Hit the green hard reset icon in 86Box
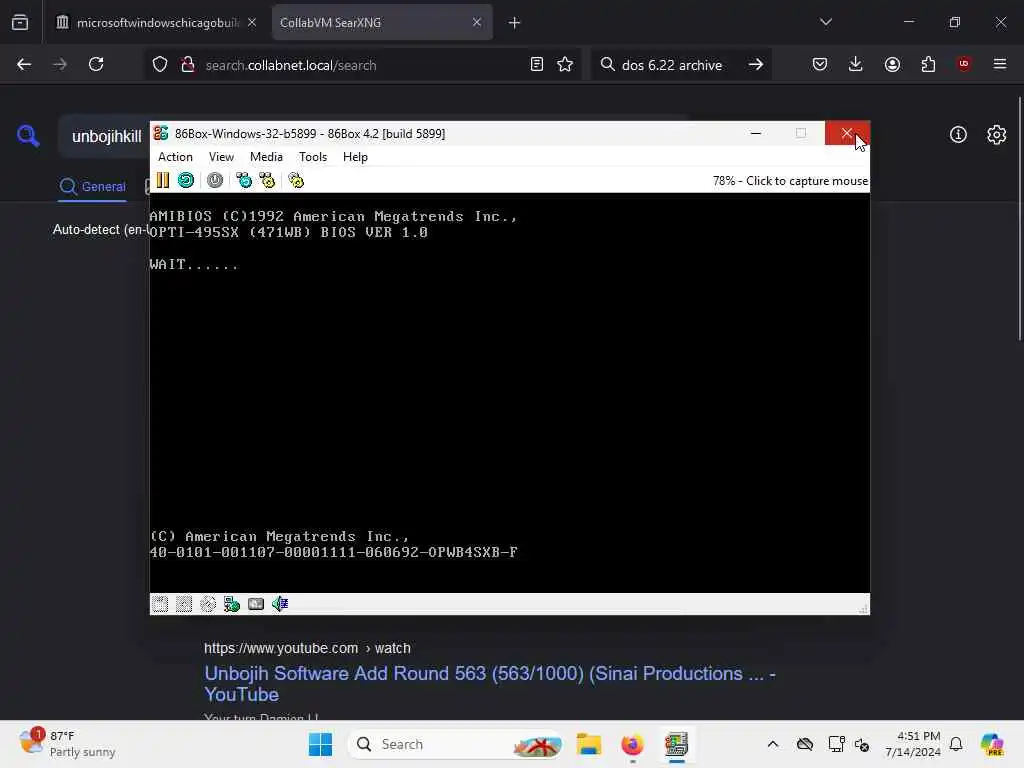1024x768 pixels. 185,180
